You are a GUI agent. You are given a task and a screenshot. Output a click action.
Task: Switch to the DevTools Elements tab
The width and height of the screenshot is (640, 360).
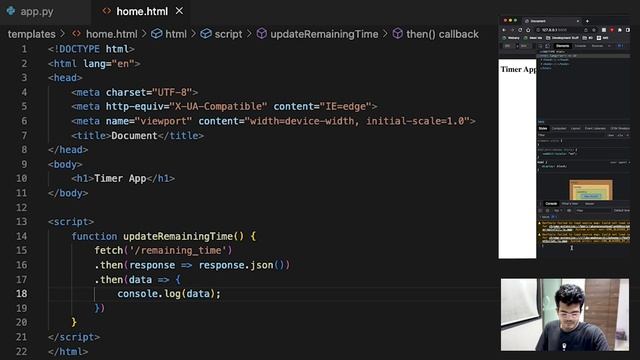[562, 46]
